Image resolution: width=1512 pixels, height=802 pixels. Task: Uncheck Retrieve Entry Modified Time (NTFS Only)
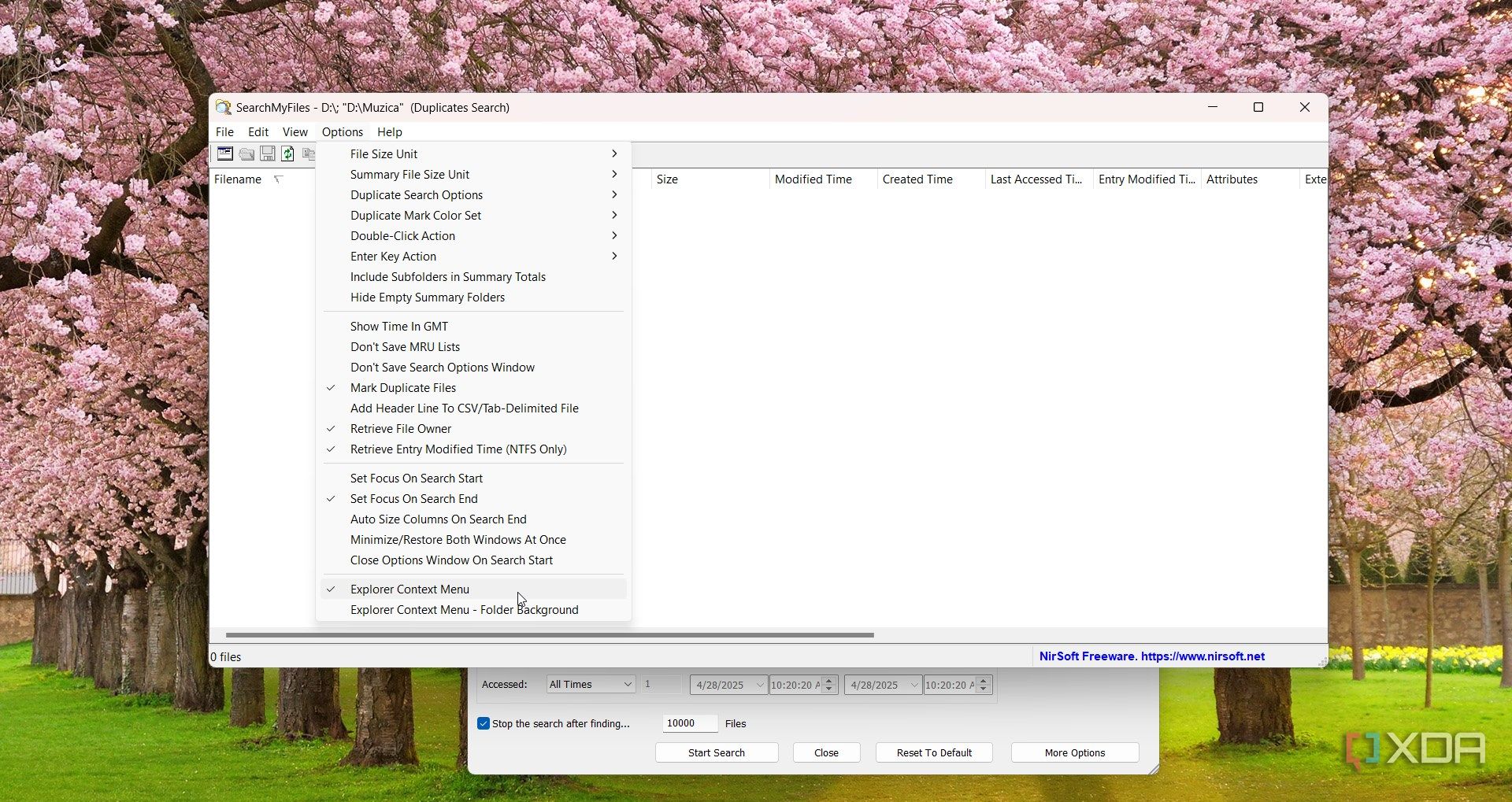tap(474, 449)
